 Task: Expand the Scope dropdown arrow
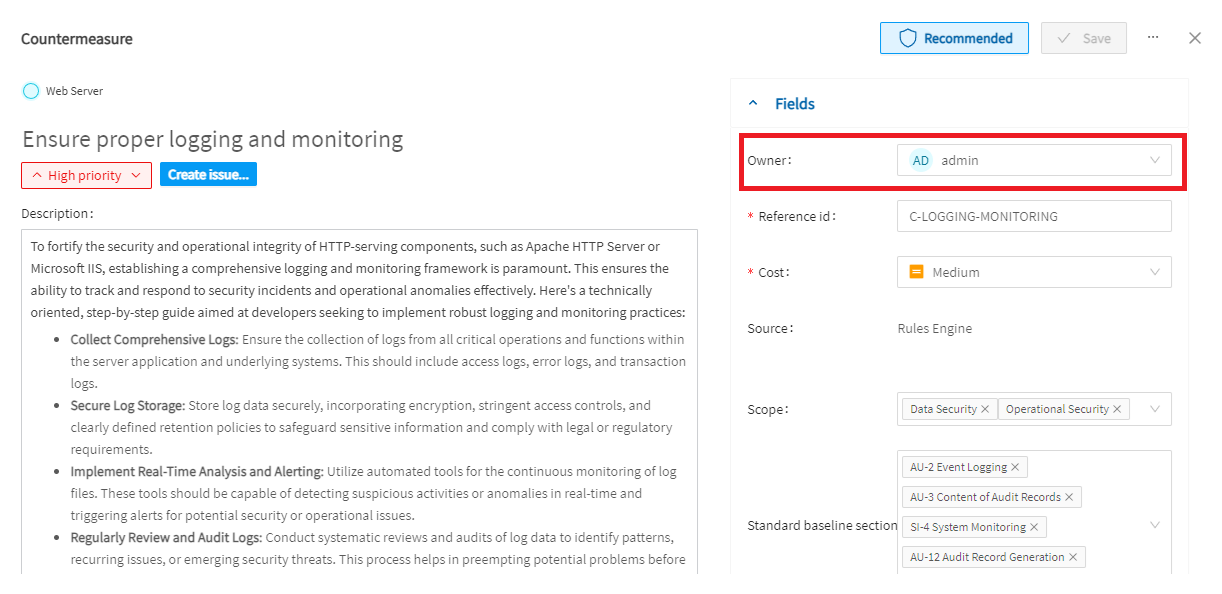click(1155, 409)
